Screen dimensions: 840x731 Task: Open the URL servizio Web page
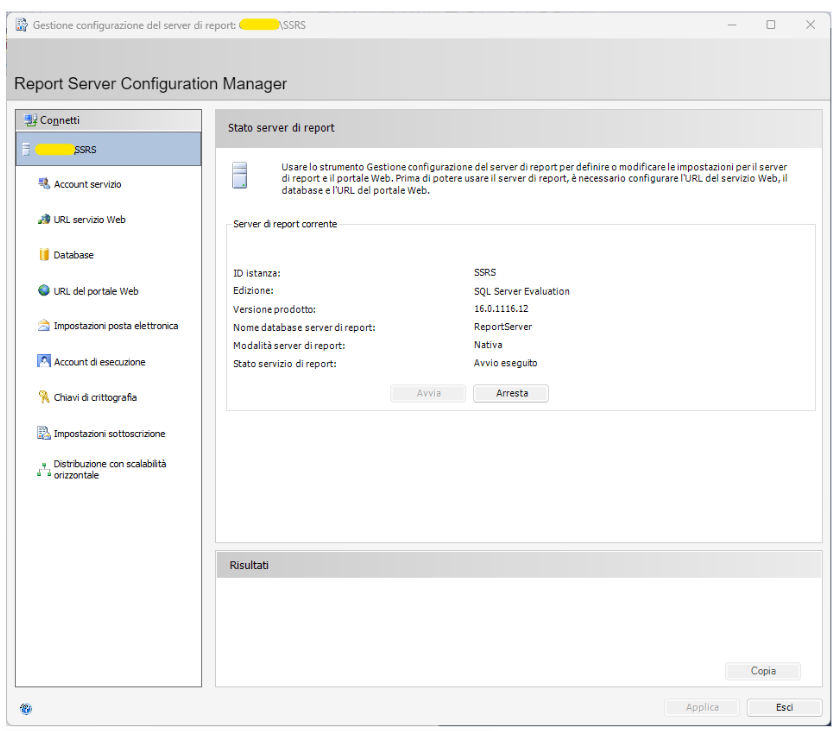tap(89, 220)
